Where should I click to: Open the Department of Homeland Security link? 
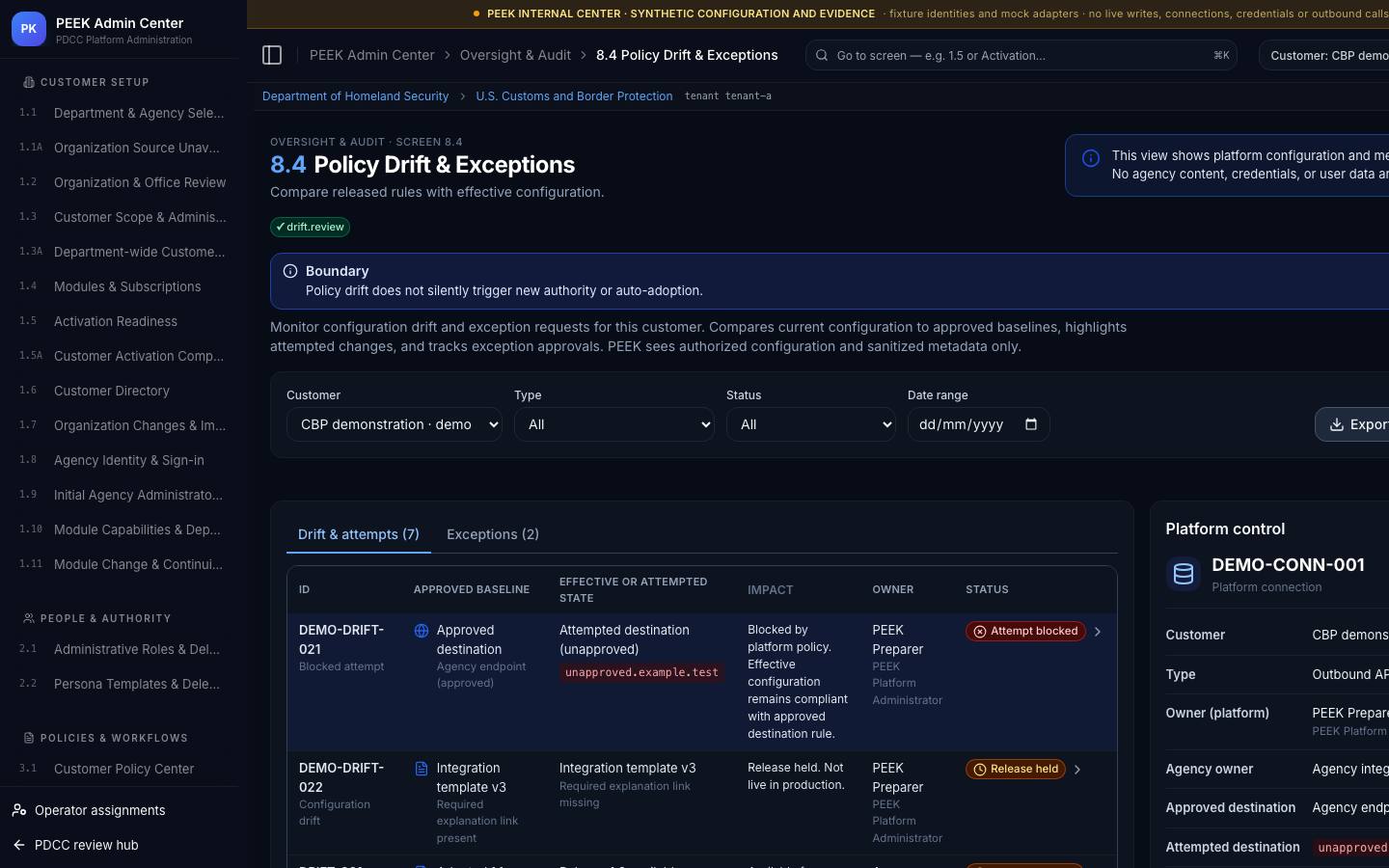coord(355,96)
